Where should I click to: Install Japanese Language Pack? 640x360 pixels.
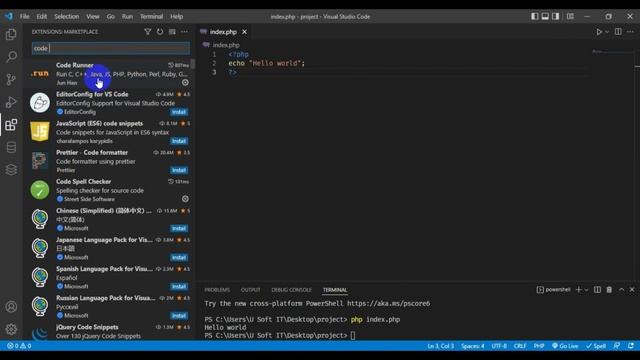(179, 257)
